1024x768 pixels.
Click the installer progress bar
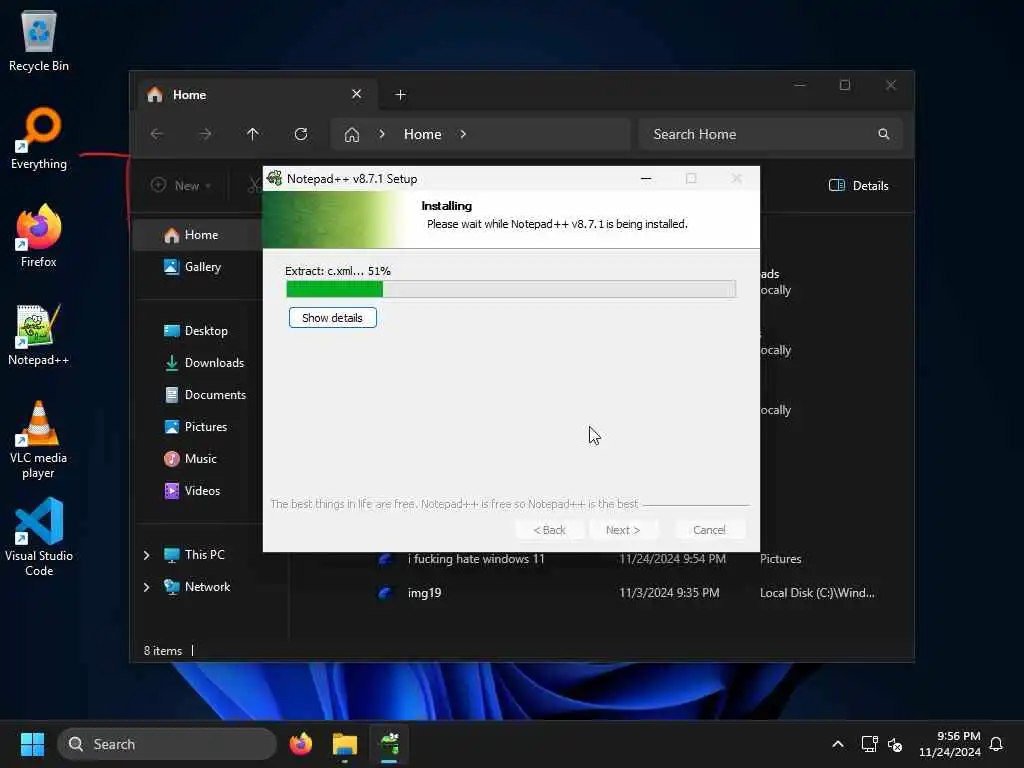click(x=511, y=289)
